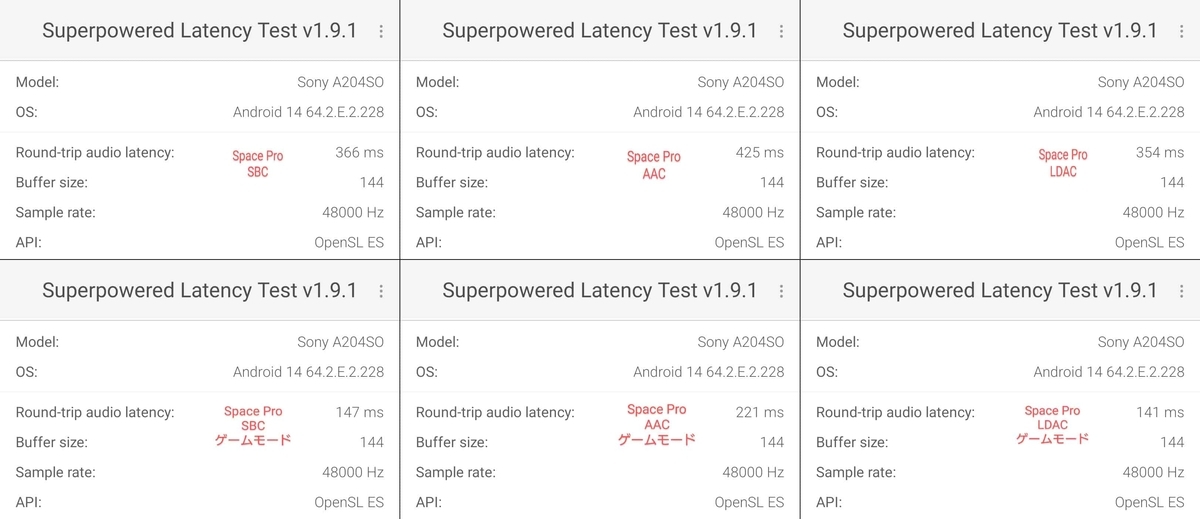Click the red Space Pro SBC label without ゲームモード
The height and width of the screenshot is (519, 1200).
point(258,164)
